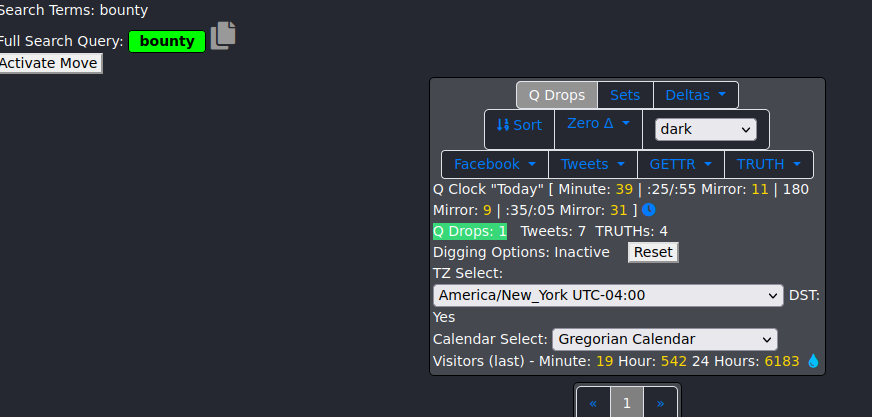This screenshot has height=417, width=872.
Task: Open the GETTR dropdown menu
Action: click(681, 164)
